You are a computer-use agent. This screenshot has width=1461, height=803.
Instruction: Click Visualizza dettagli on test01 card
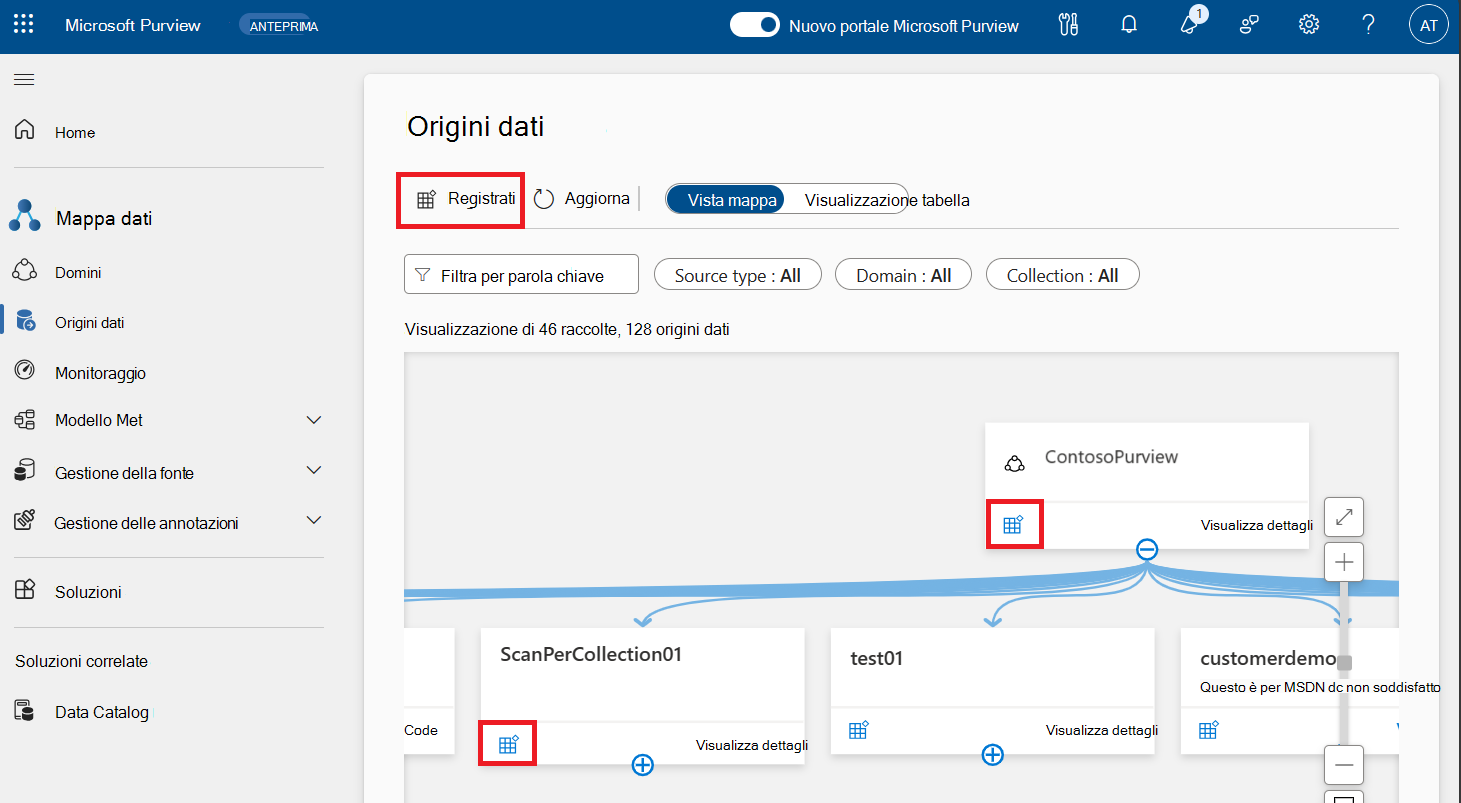(x=1102, y=730)
